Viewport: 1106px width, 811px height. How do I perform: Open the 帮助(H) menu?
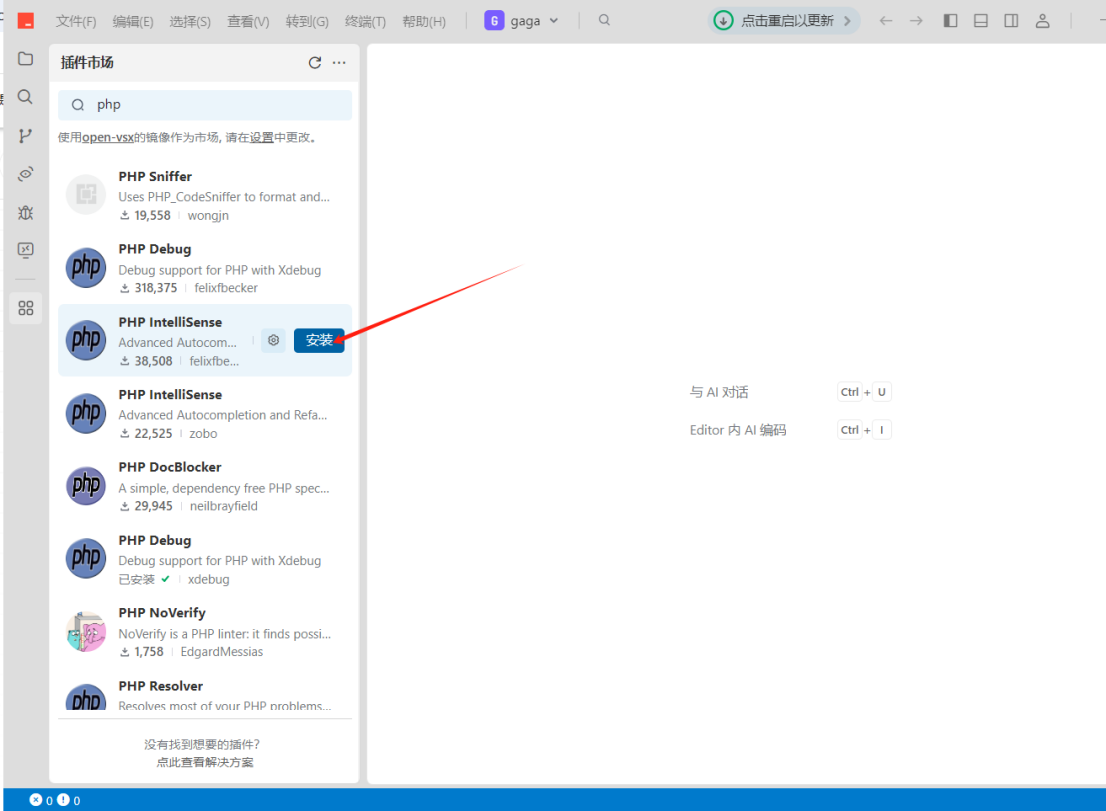[x=424, y=22]
